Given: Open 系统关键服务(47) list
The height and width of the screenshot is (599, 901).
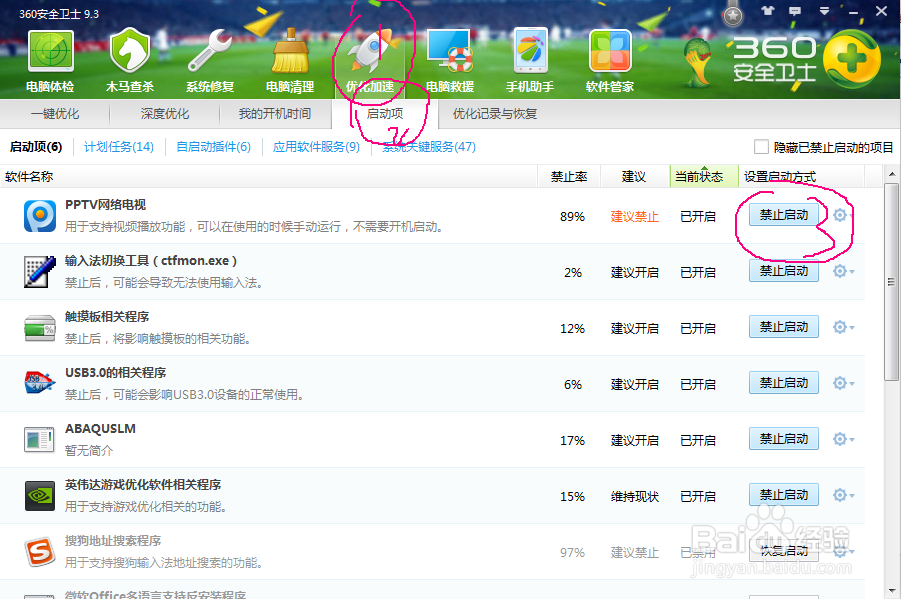Looking at the screenshot, I should pyautogui.click(x=429, y=147).
